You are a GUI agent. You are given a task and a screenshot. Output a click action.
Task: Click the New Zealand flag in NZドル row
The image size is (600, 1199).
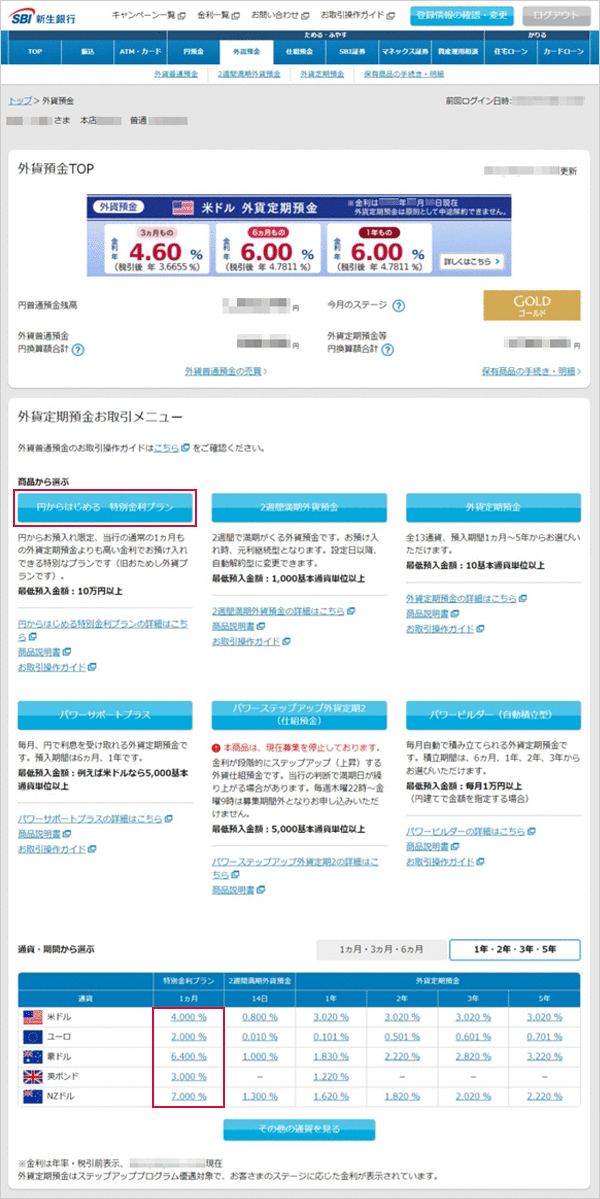tap(33, 1097)
